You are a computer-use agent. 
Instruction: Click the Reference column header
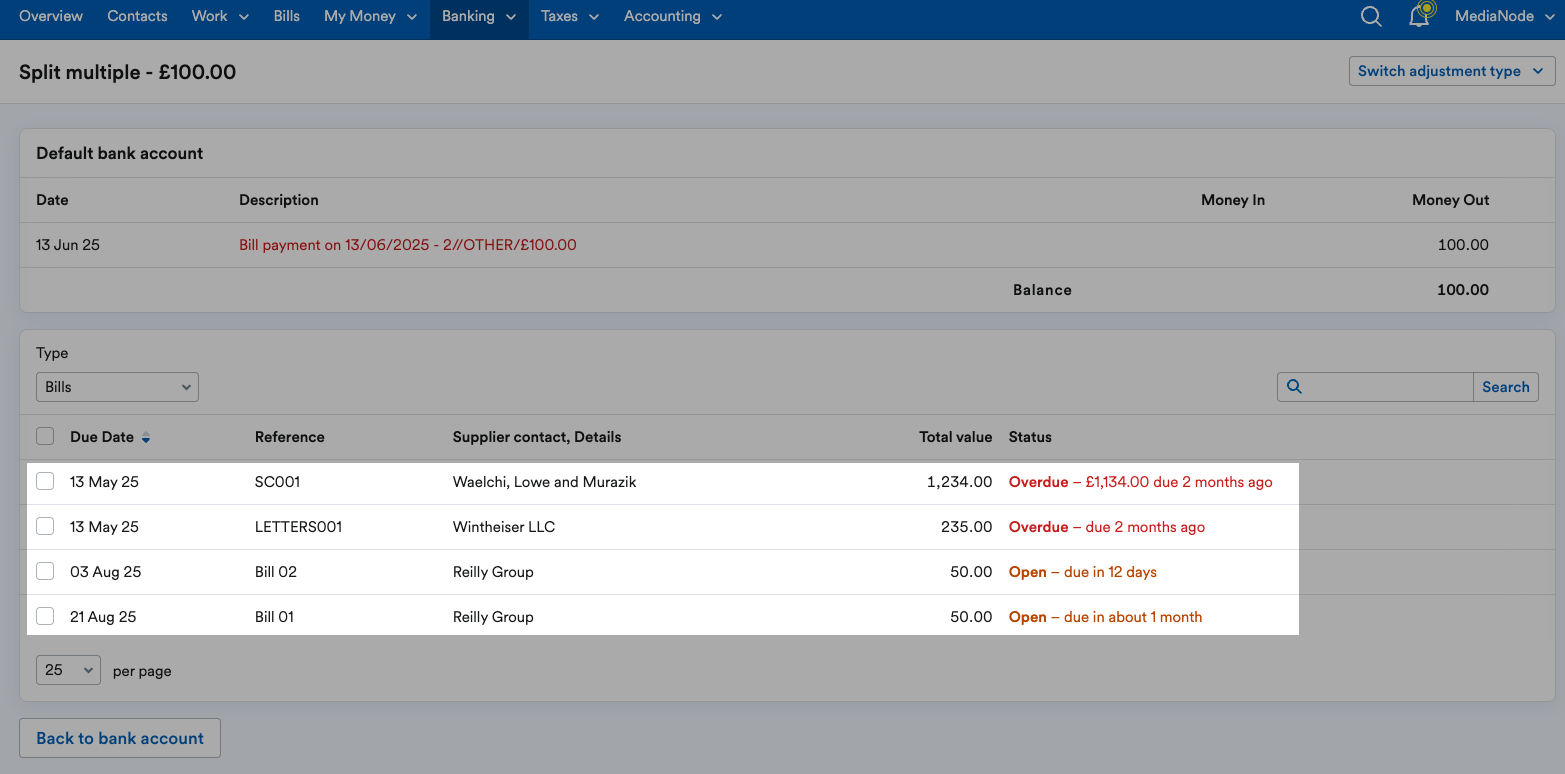(x=290, y=437)
